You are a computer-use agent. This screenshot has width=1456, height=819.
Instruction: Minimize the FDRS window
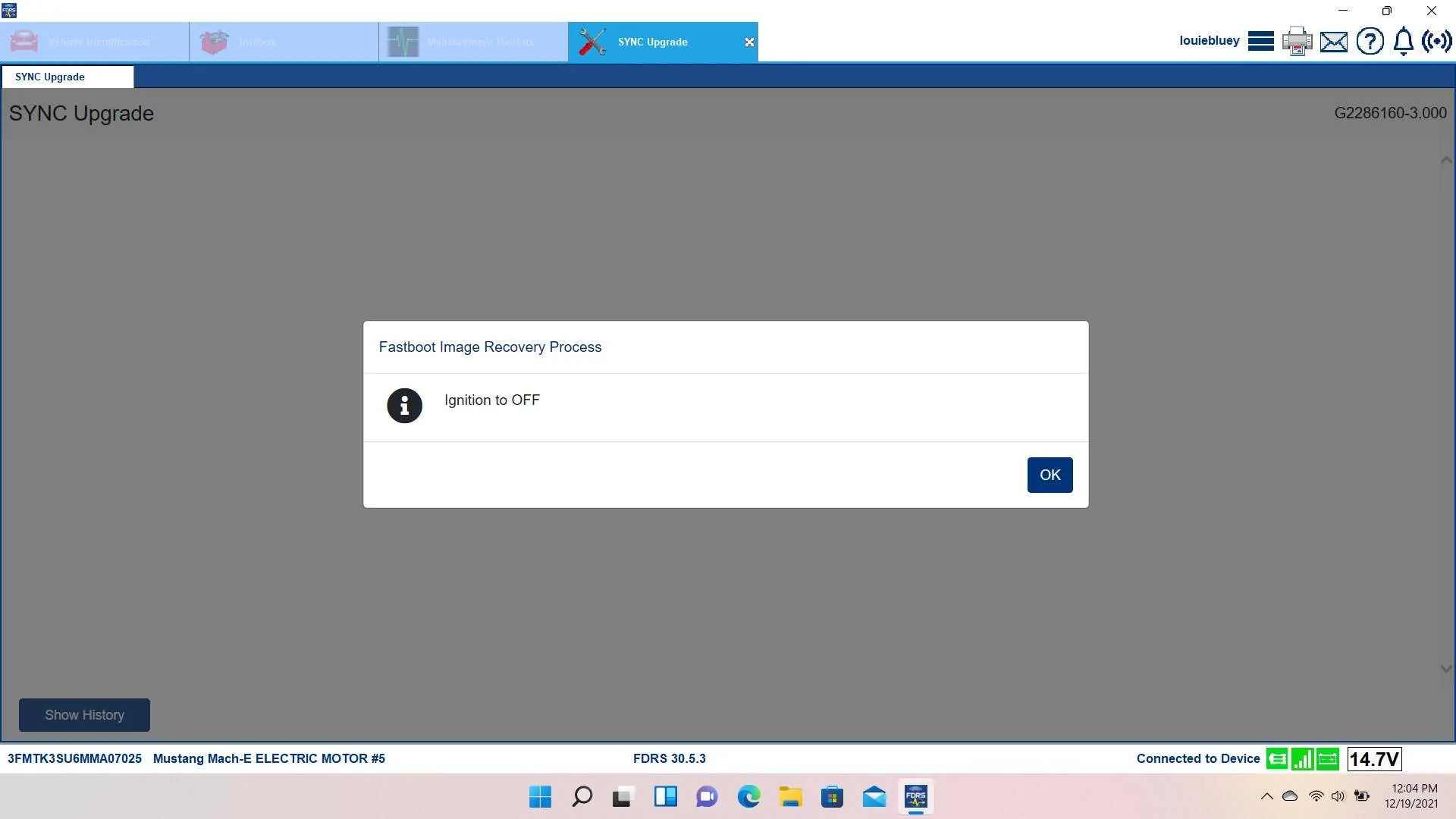1343,11
